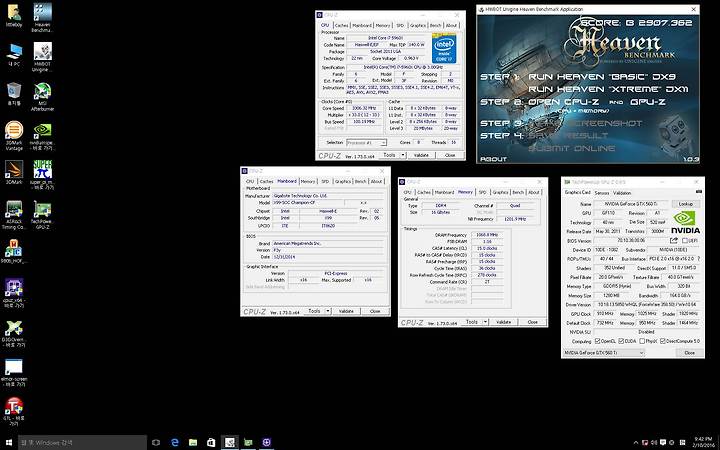Expand the Tools arrow in the Memory window
720x450 pixels.
pyautogui.click(x=485, y=322)
